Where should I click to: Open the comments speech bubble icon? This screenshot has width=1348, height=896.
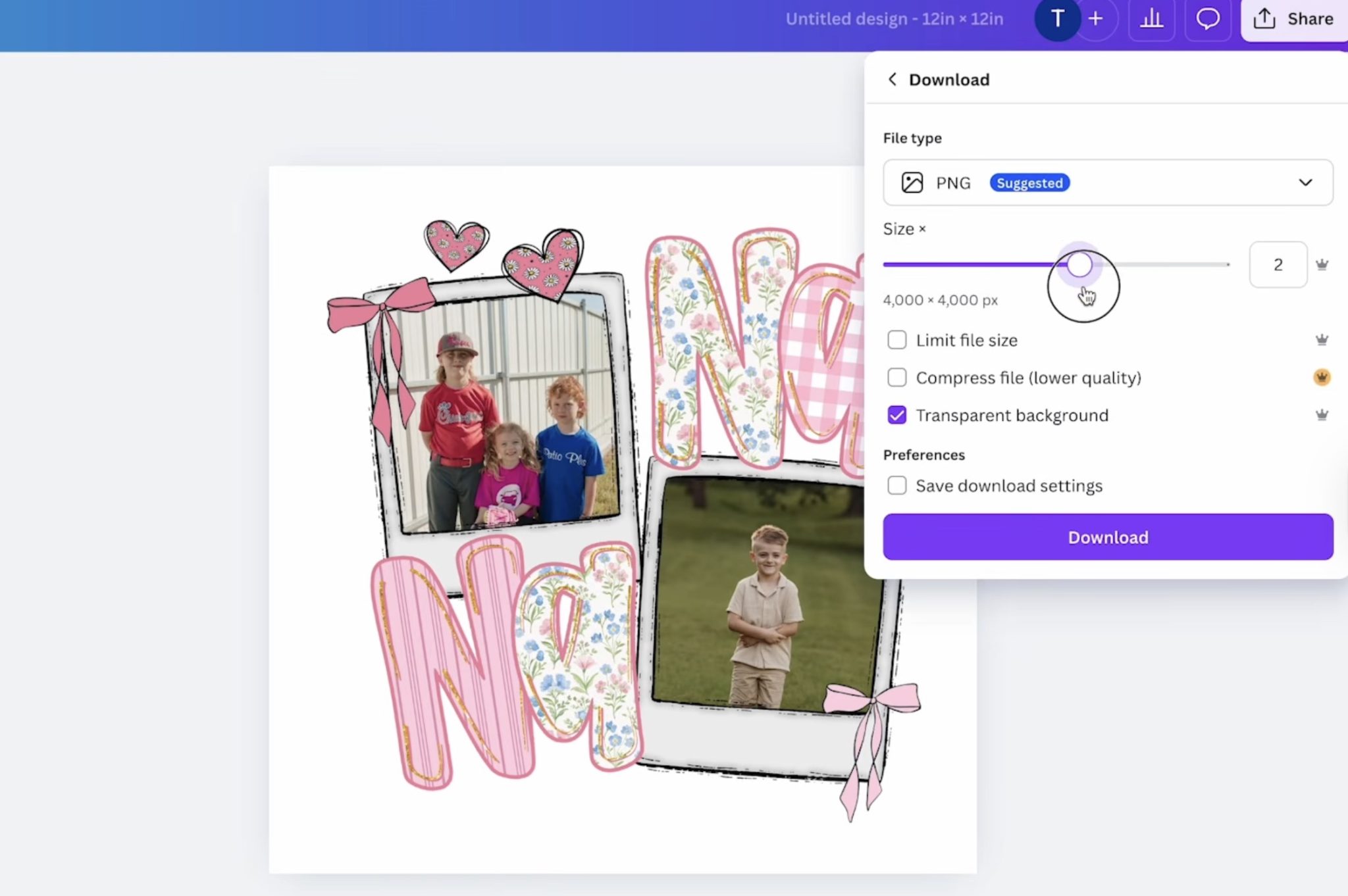pyautogui.click(x=1207, y=19)
